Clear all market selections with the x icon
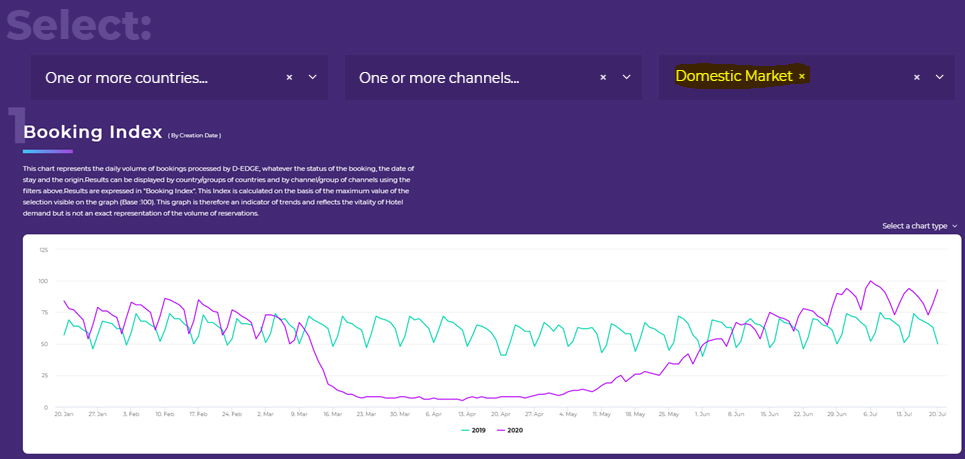 click(x=916, y=77)
